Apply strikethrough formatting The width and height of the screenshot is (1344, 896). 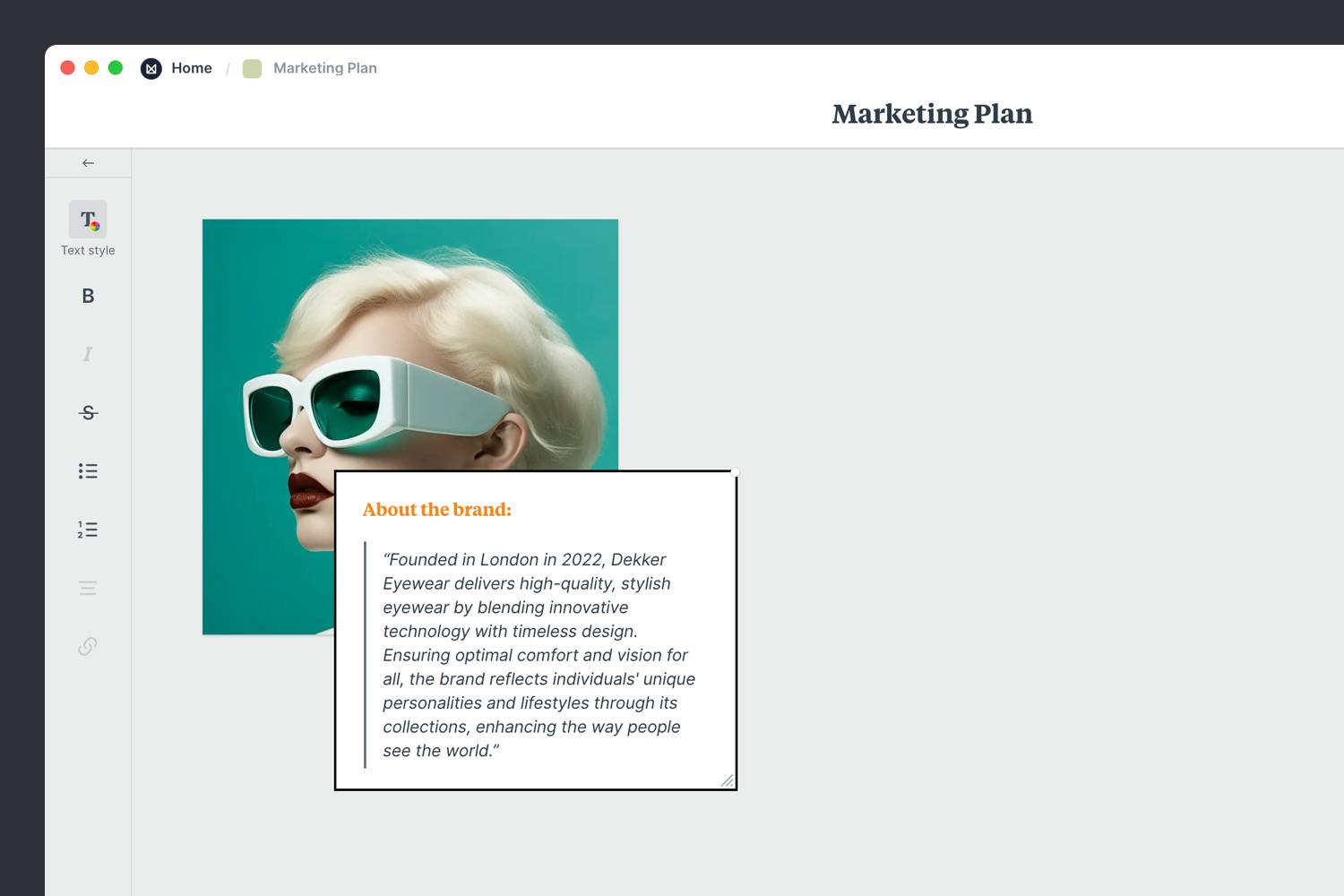tap(87, 412)
